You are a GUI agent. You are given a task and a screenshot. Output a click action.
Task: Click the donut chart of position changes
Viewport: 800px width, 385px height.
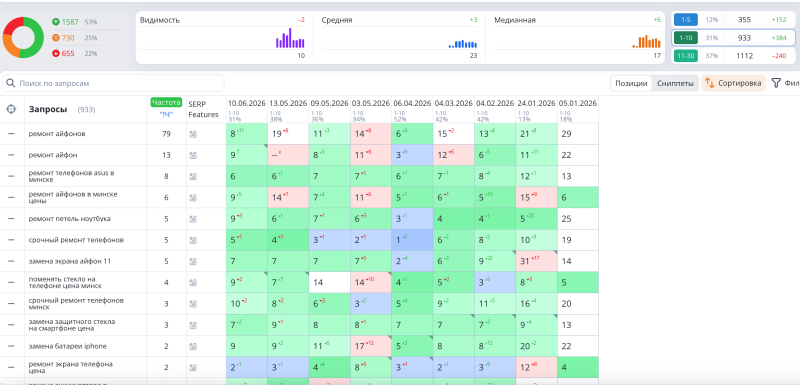[23, 37]
